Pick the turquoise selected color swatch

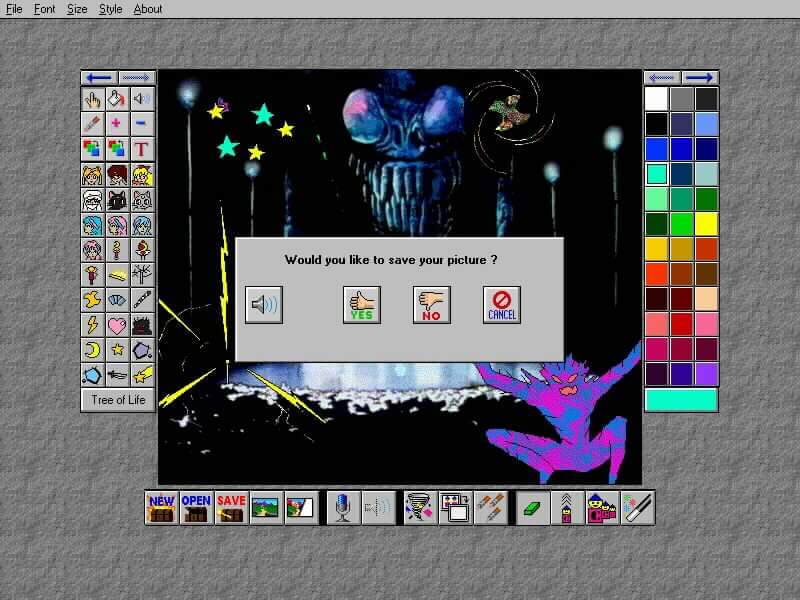pos(657,174)
